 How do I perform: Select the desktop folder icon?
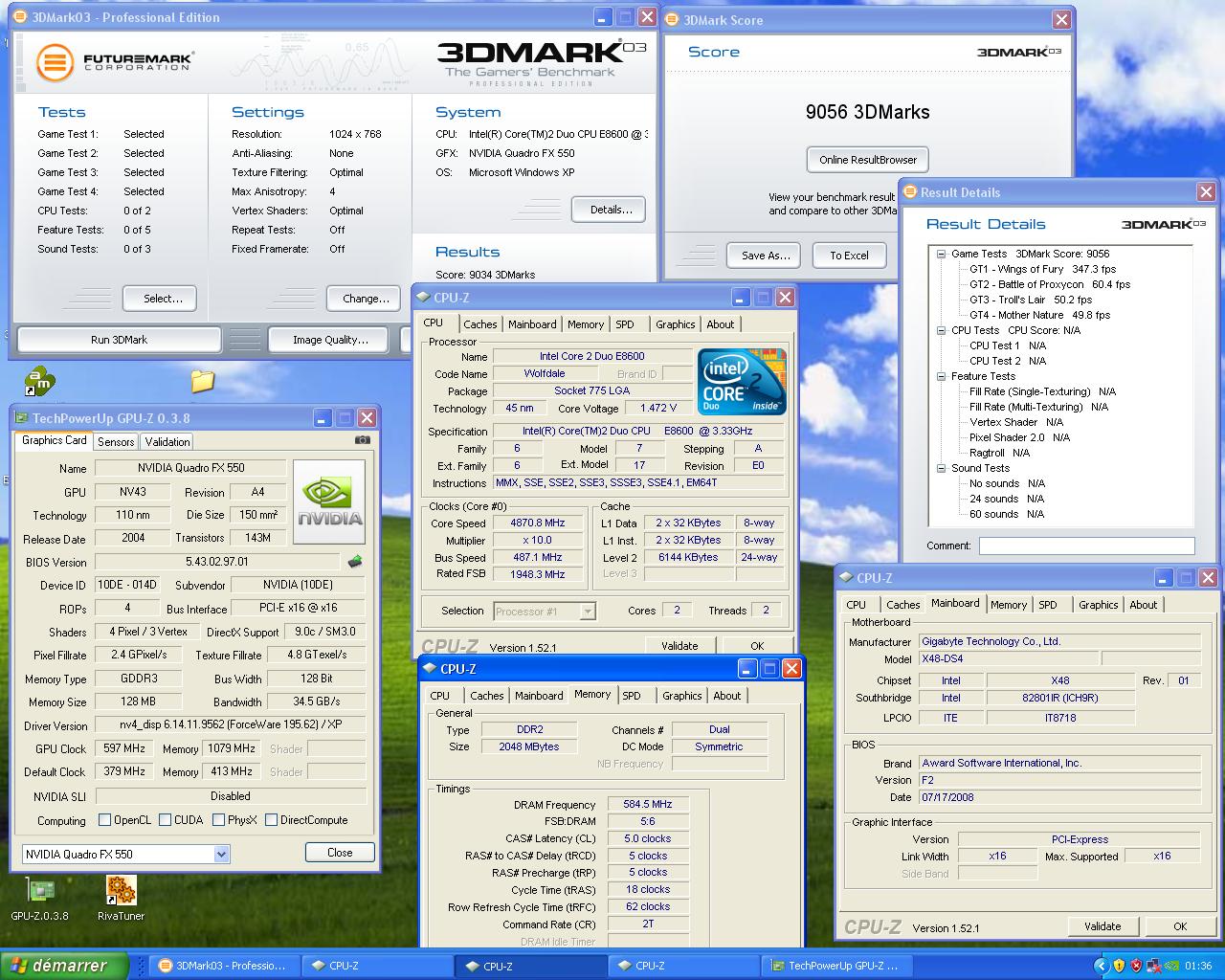point(202,382)
